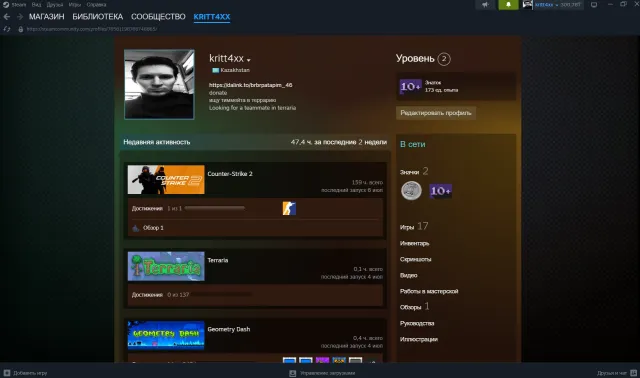The height and width of the screenshot is (378, 640).
Task: Open the Руководства link
Action: click(x=417, y=323)
